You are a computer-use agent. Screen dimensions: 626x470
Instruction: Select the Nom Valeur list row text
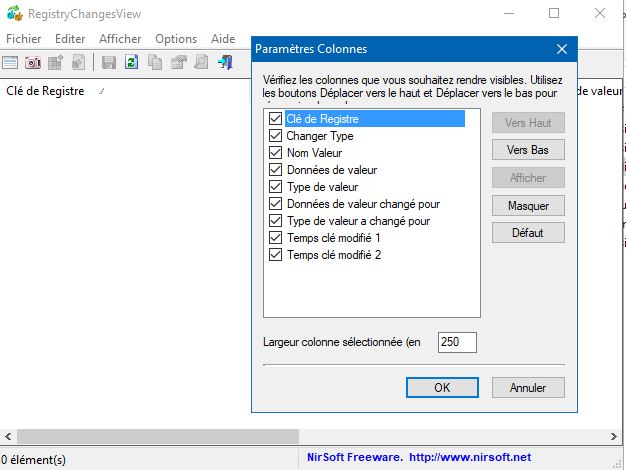tap(315, 153)
